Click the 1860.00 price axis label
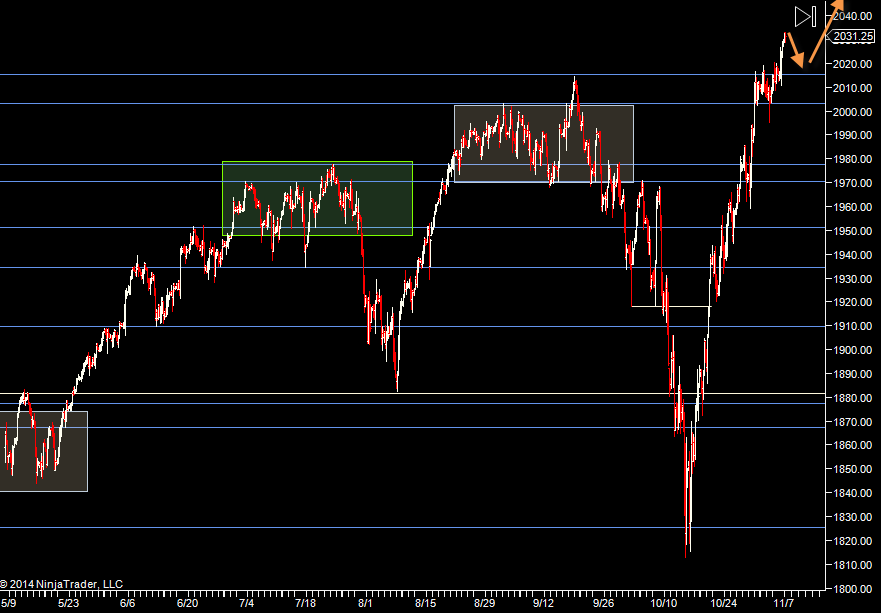This screenshot has width=881, height=613. (x=853, y=446)
